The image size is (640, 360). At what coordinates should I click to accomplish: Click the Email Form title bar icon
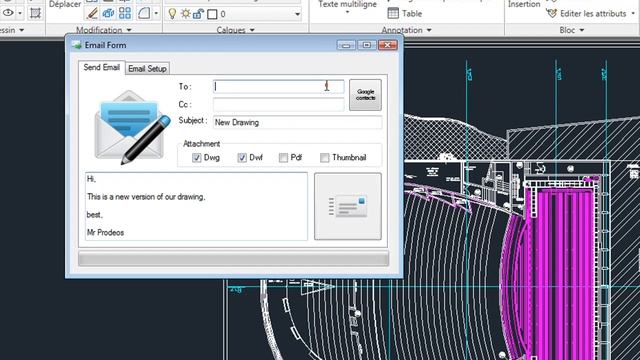(77, 45)
